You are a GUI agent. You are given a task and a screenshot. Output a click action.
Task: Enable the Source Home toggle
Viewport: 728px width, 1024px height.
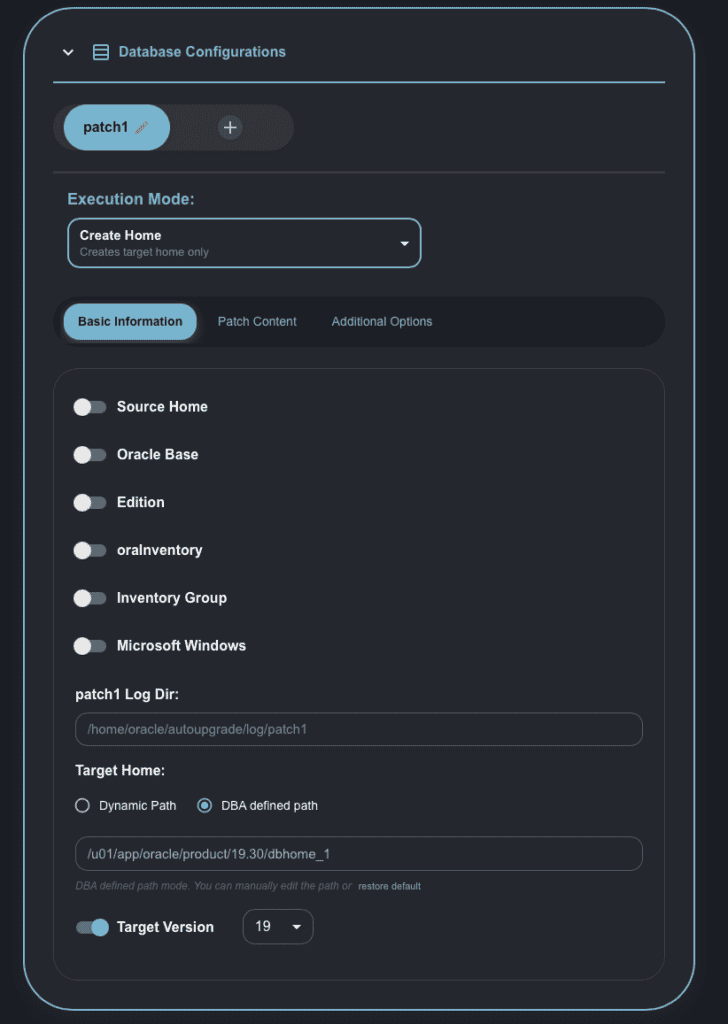(x=90, y=407)
